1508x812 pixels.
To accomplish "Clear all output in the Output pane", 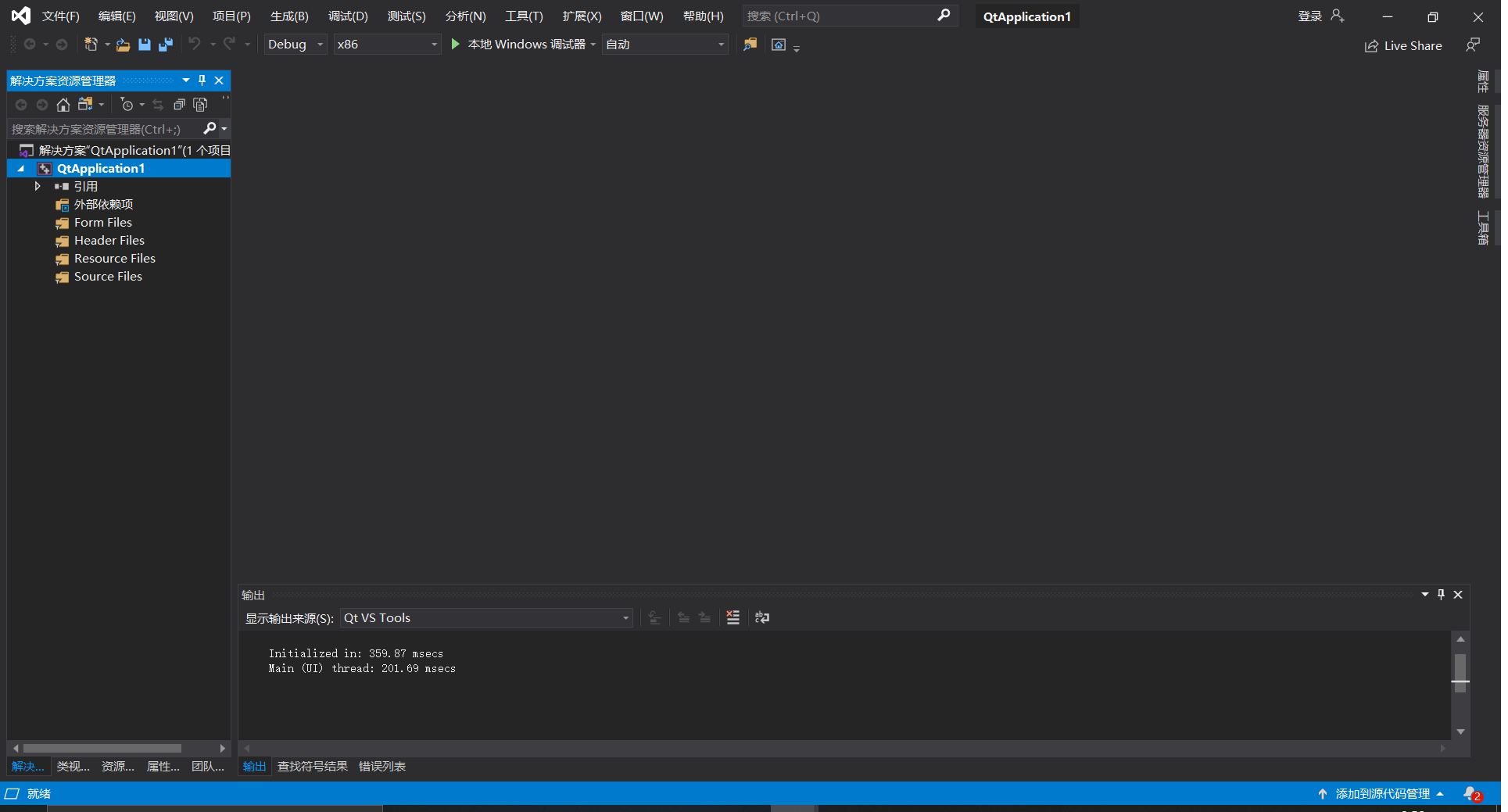I will pos(733,617).
